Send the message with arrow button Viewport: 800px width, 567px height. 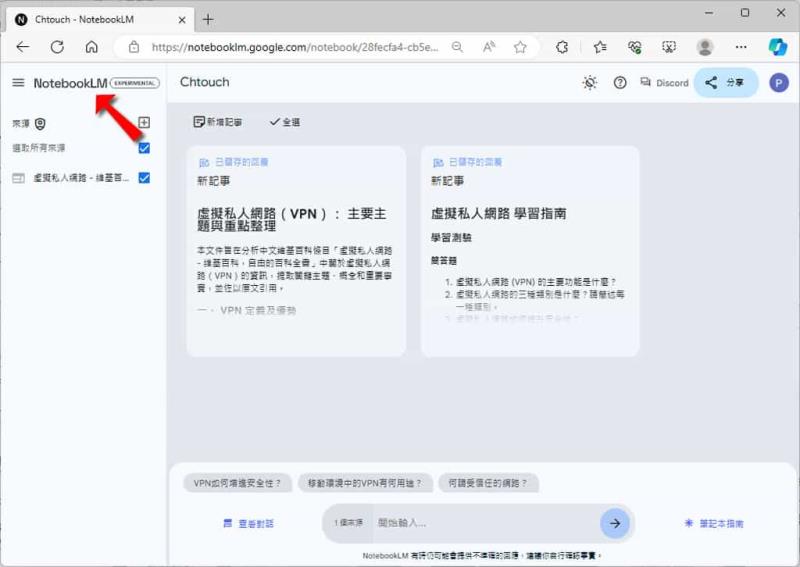615,523
